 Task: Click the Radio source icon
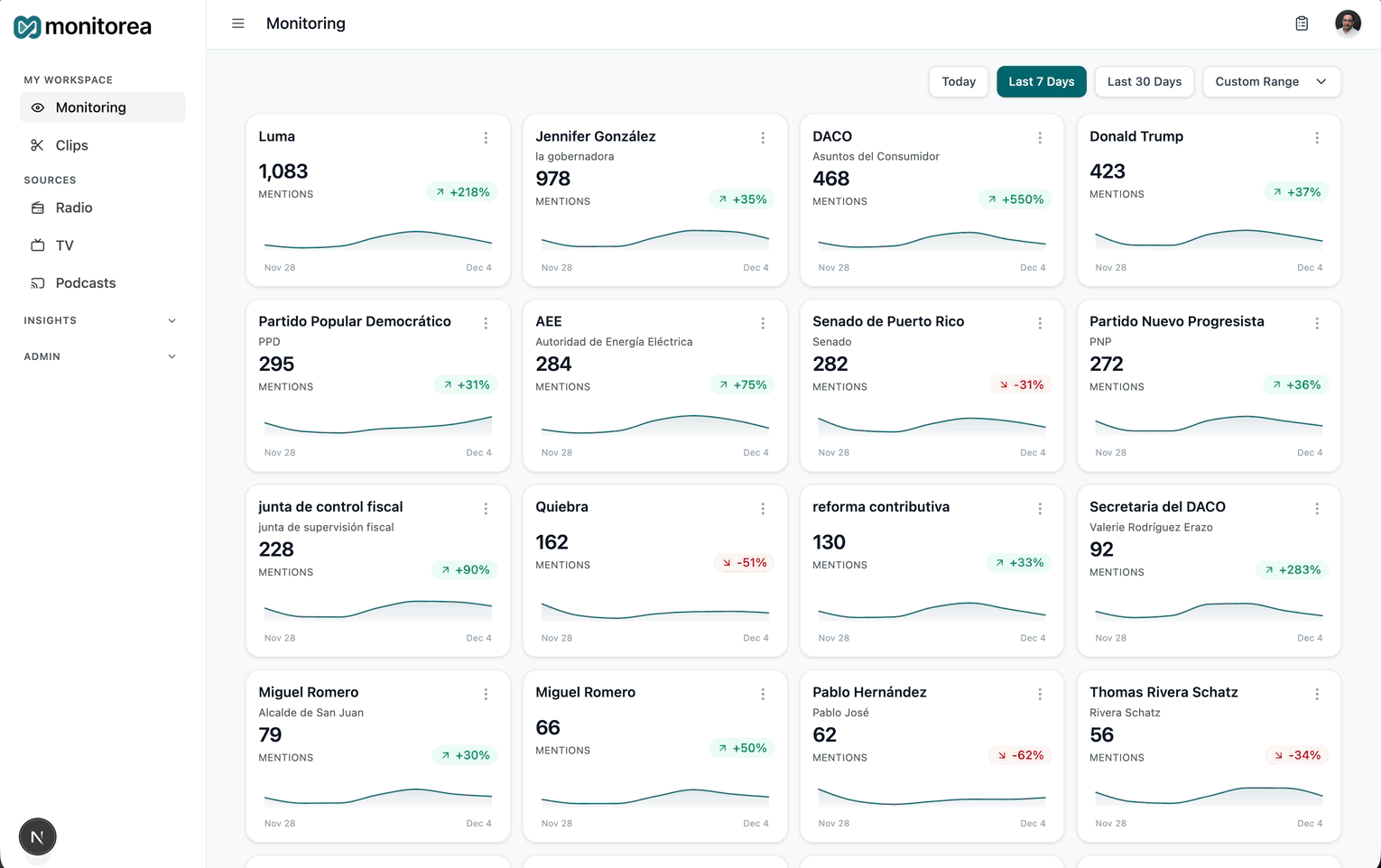pos(36,208)
